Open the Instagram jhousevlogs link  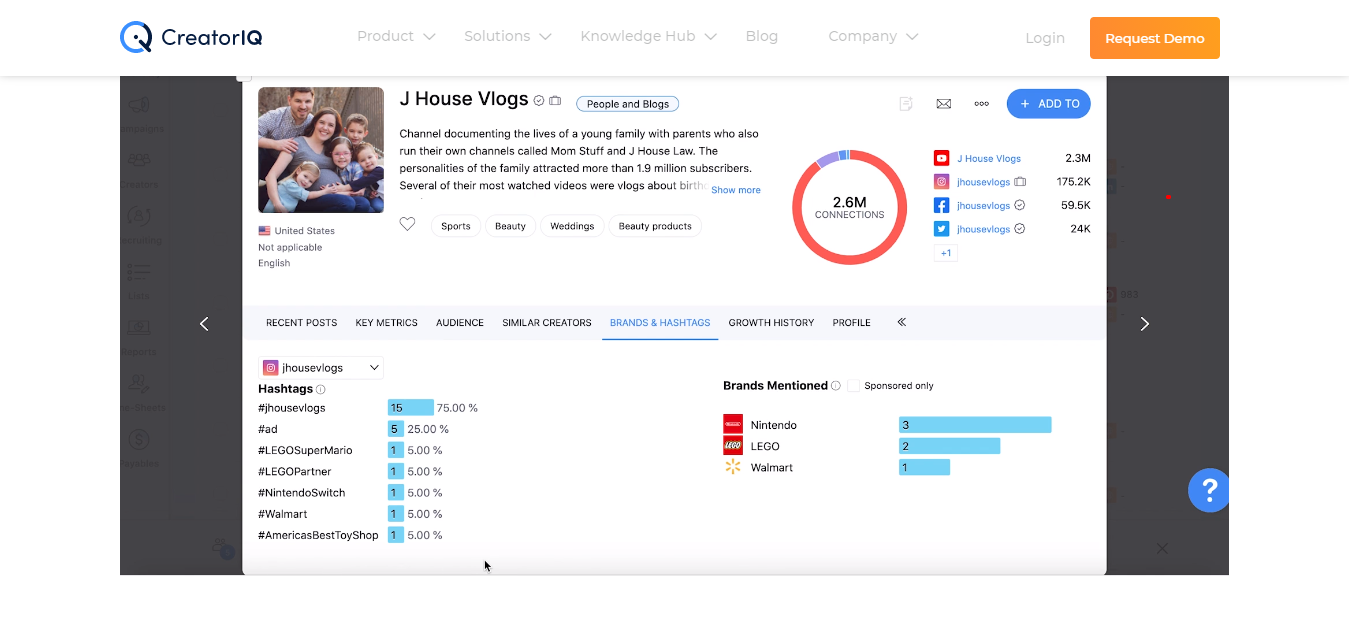click(984, 182)
